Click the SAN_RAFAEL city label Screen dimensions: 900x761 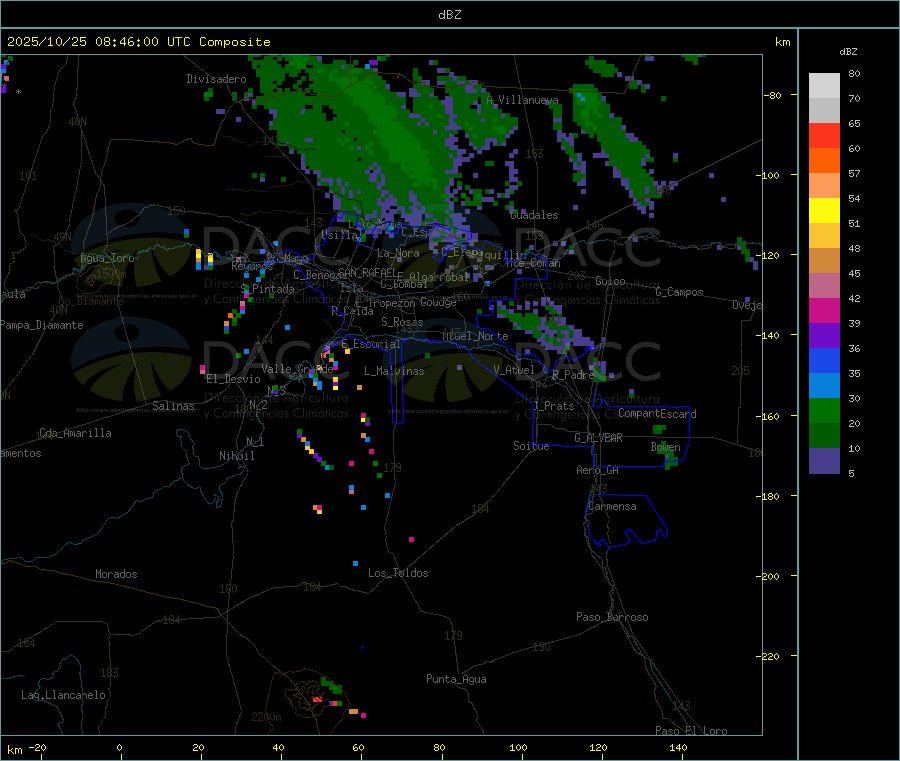(x=367, y=273)
